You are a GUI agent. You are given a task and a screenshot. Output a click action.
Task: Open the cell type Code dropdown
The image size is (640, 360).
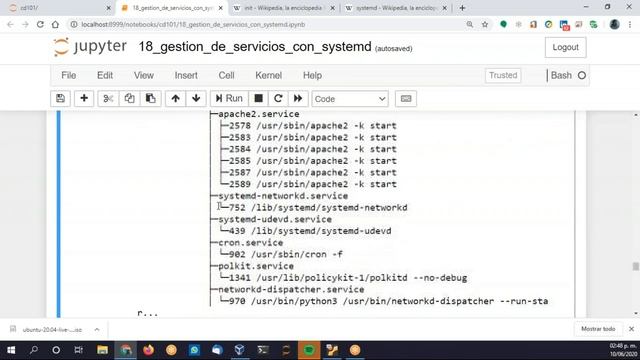(x=350, y=99)
